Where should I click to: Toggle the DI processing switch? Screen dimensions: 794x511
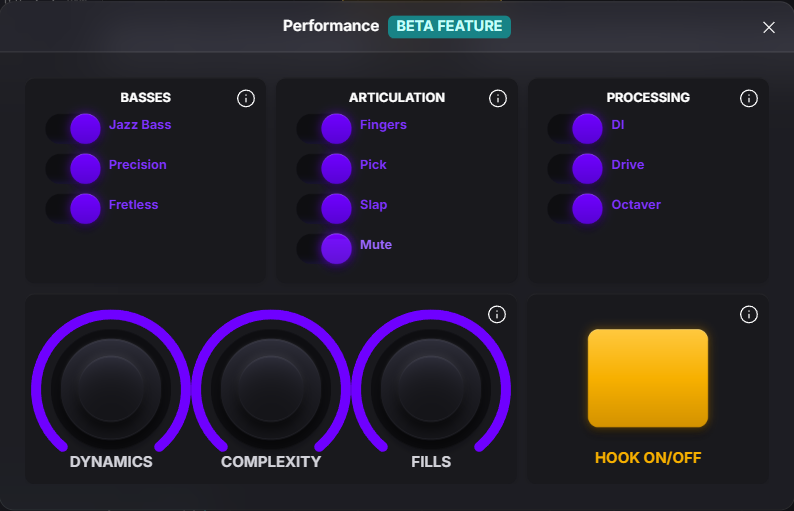click(576, 128)
